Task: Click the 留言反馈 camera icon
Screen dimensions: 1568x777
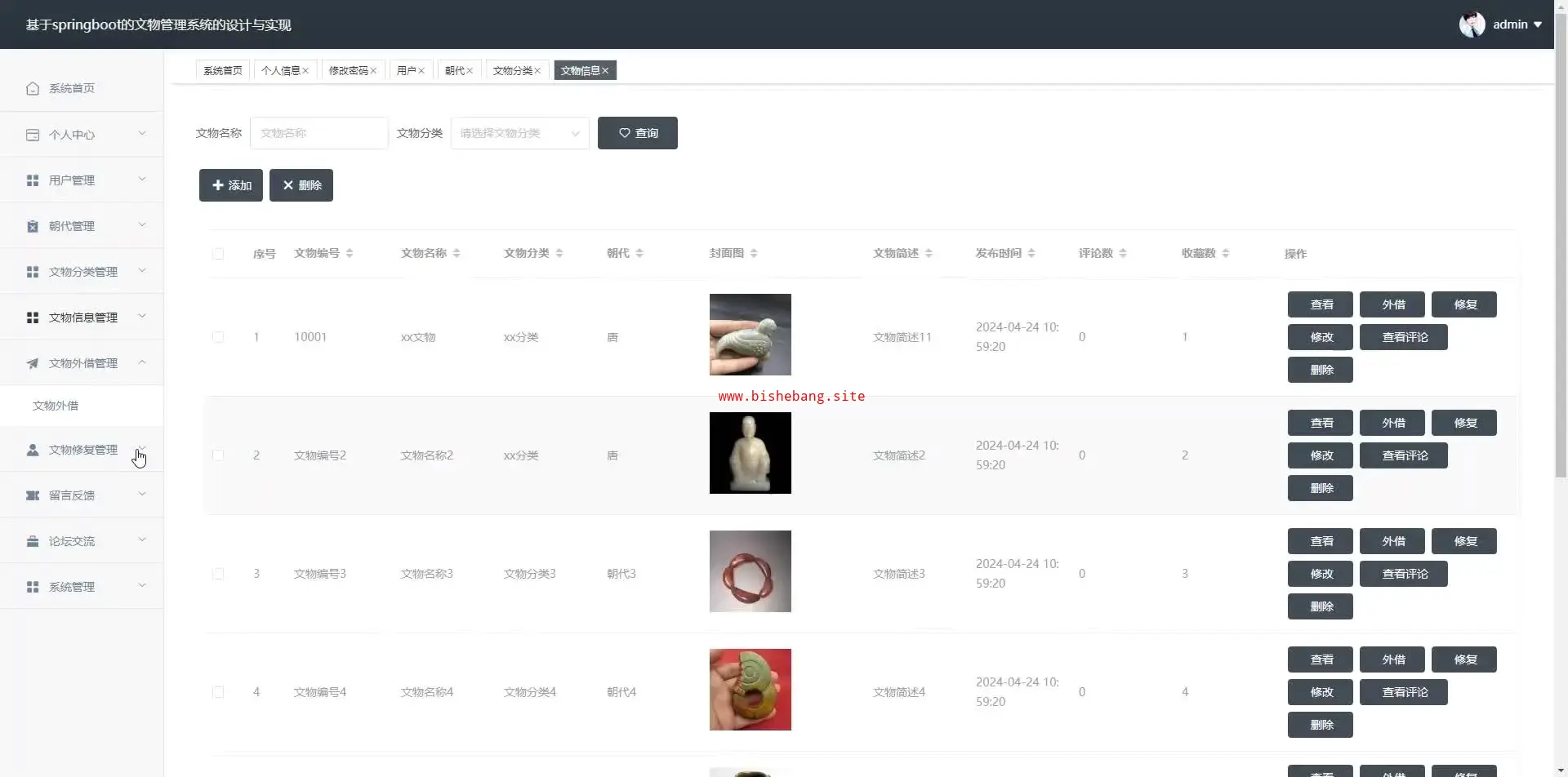Action: tap(33, 495)
